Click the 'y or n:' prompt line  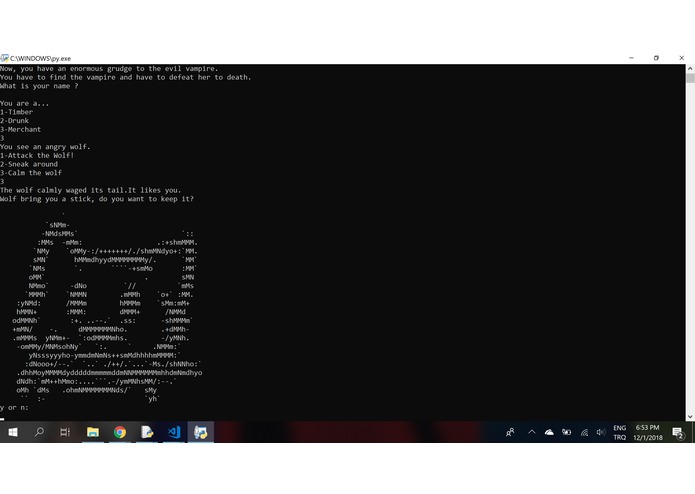pos(14,408)
